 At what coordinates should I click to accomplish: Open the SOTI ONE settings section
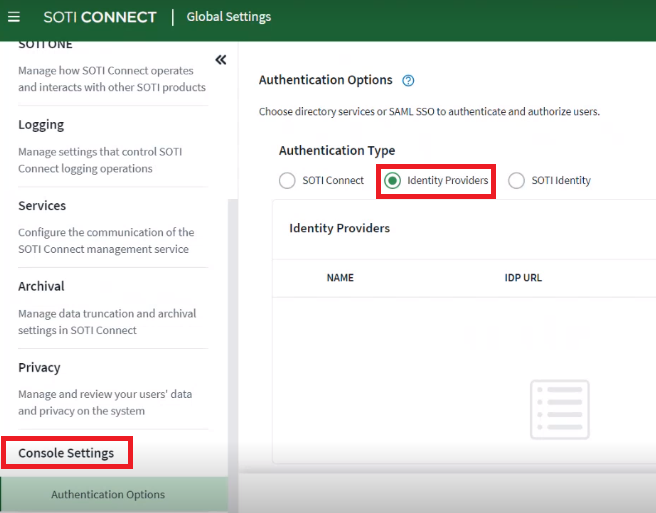[x=45, y=45]
